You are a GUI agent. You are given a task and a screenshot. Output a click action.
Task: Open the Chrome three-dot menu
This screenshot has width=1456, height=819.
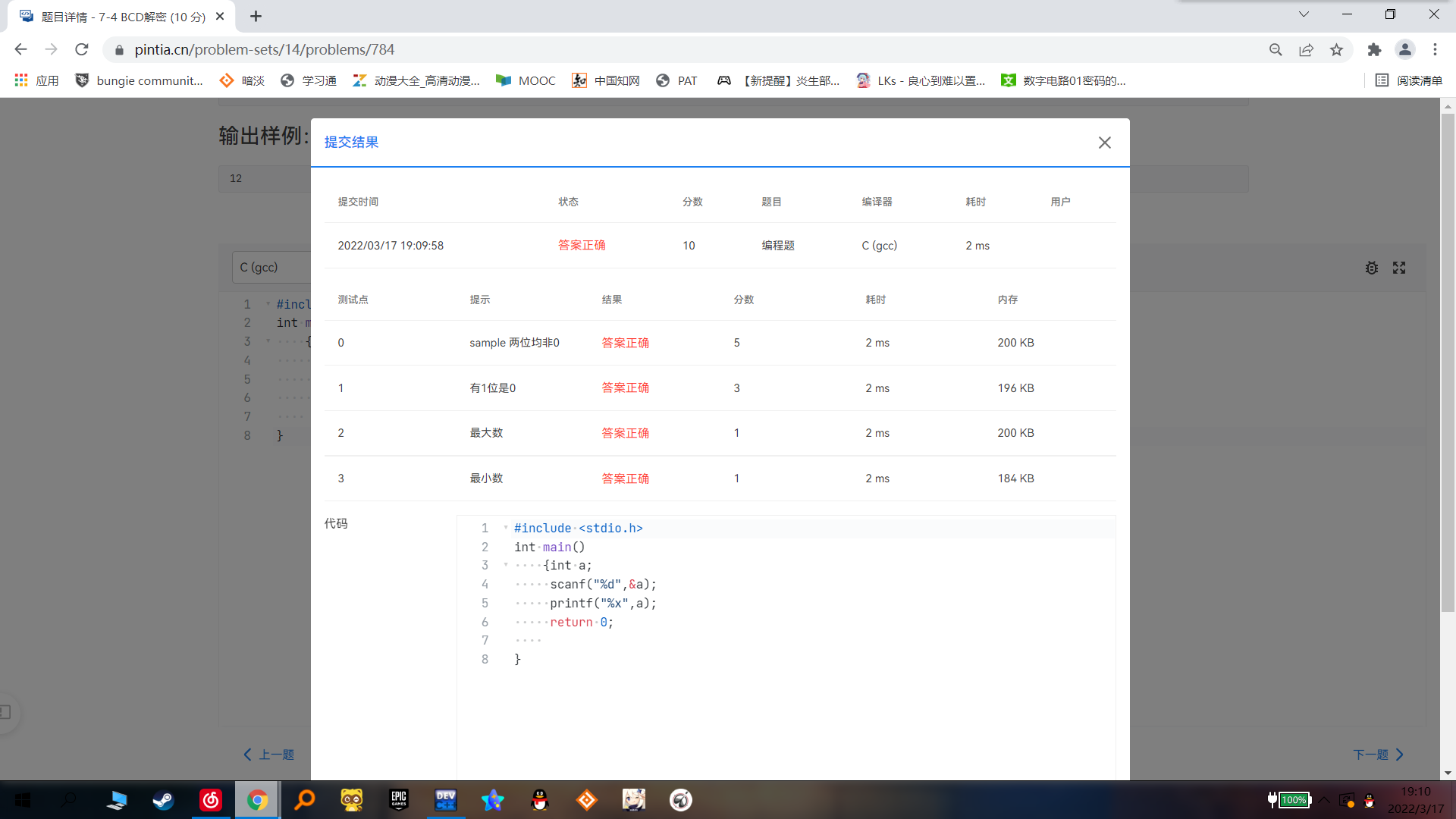click(x=1435, y=49)
